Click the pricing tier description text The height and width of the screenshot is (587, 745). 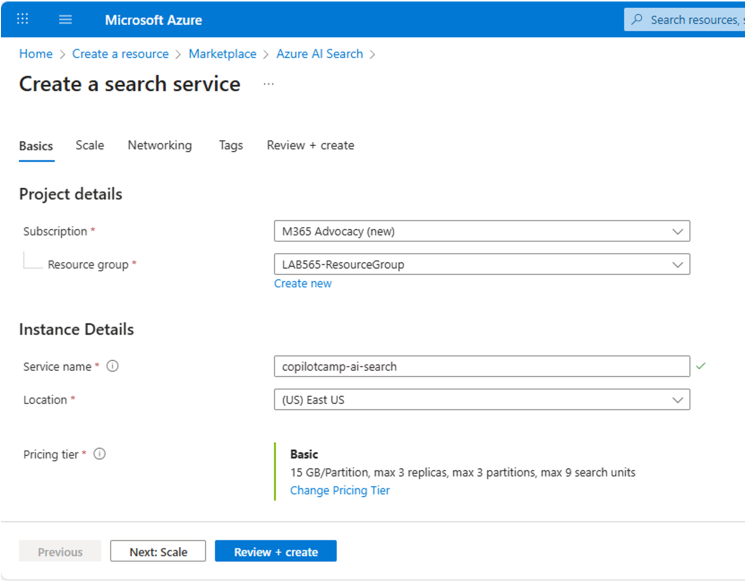[x=463, y=472]
